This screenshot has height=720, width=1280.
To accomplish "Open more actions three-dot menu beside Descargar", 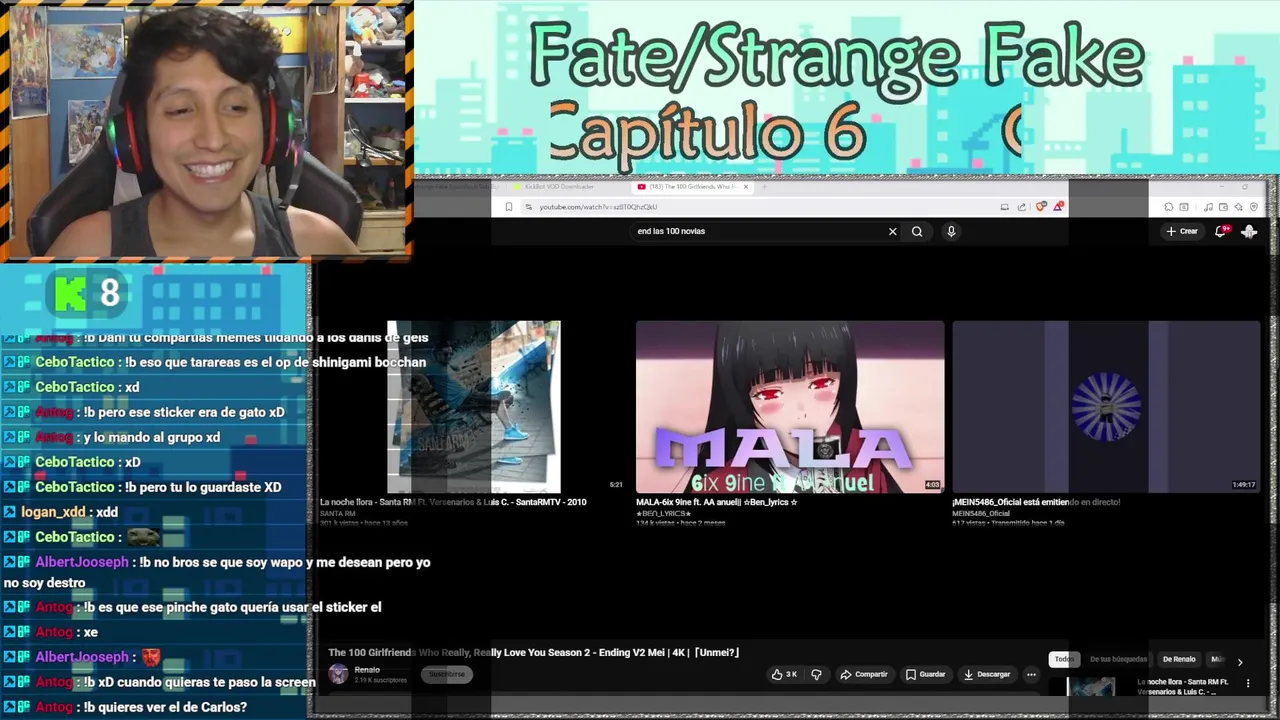I will [1031, 674].
